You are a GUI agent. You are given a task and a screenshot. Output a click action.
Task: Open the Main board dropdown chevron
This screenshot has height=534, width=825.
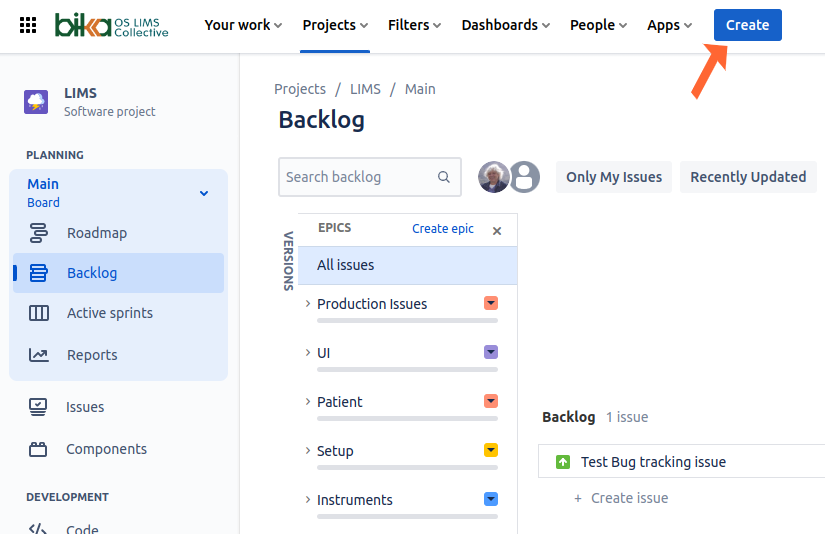[204, 193]
